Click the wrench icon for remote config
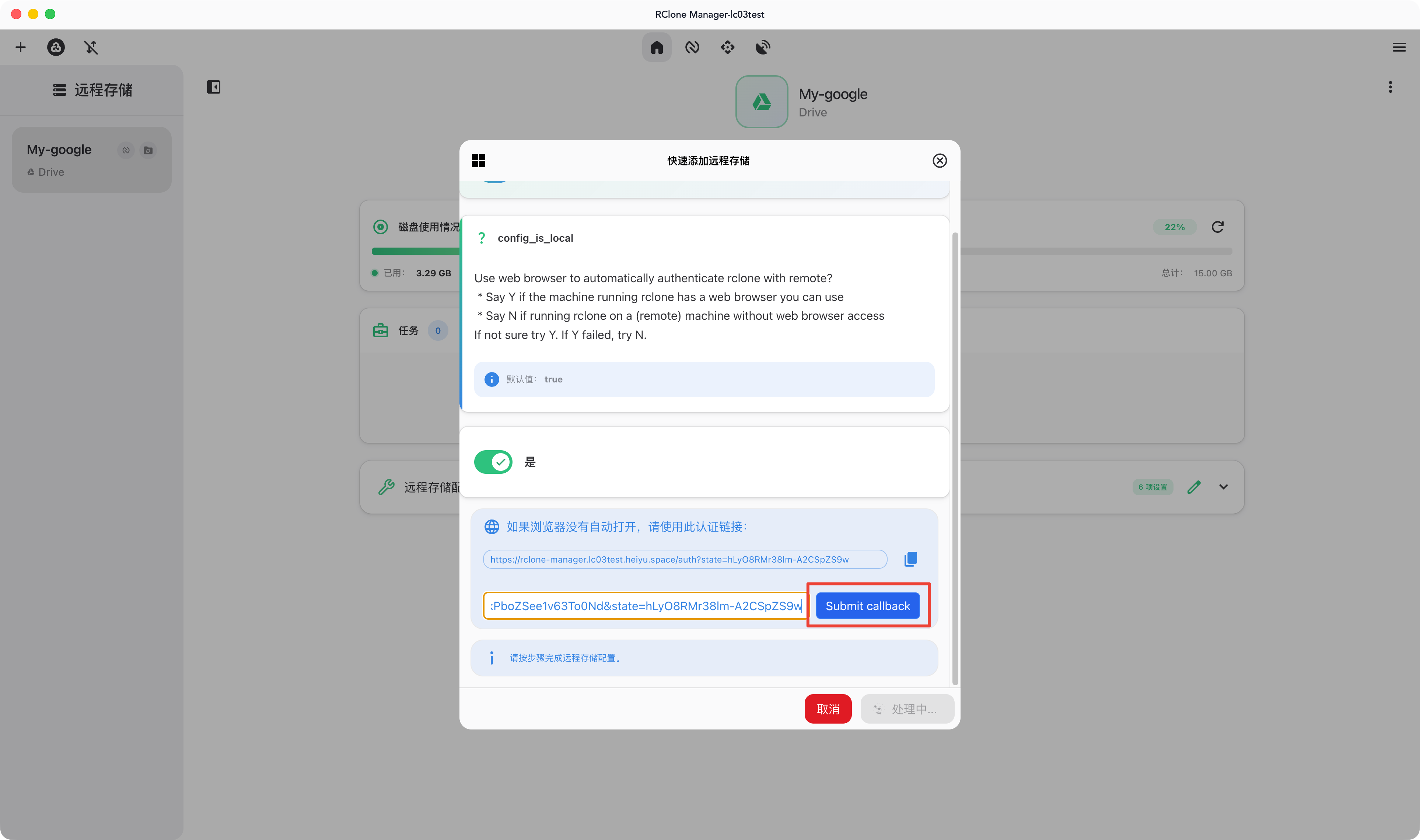This screenshot has width=1420, height=840. point(387,487)
